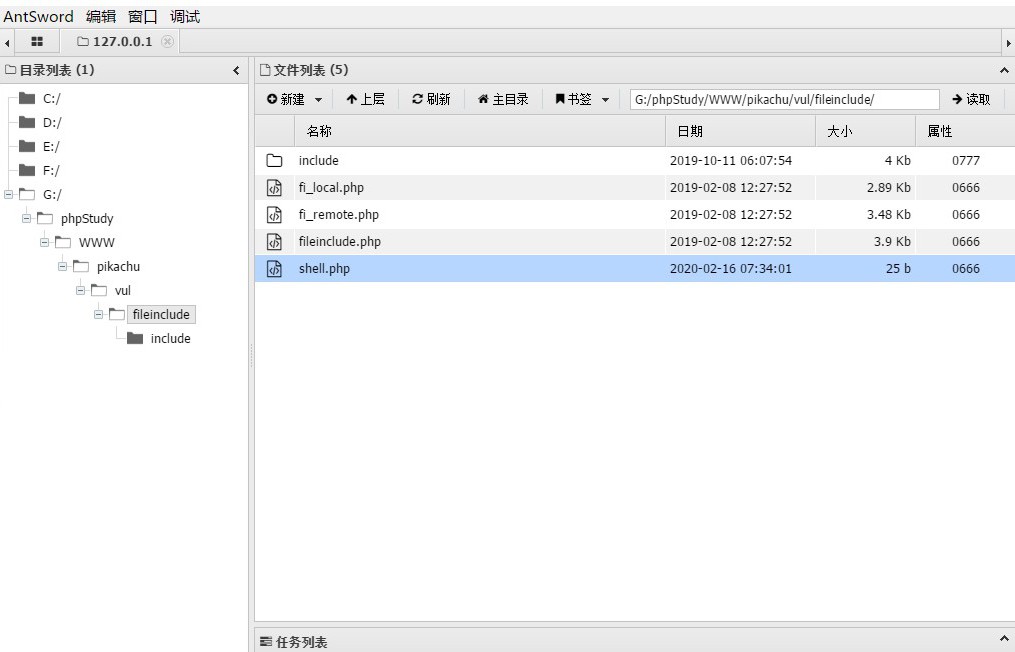Go to 主目录

point(503,99)
